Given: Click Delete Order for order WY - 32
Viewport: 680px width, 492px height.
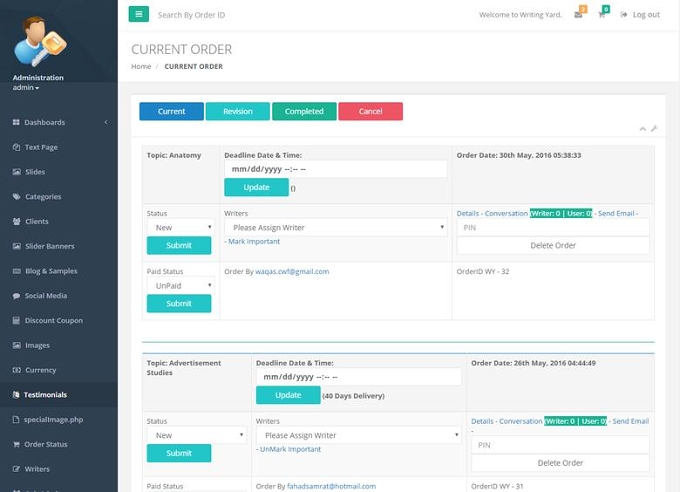Looking at the screenshot, I should click(x=553, y=246).
